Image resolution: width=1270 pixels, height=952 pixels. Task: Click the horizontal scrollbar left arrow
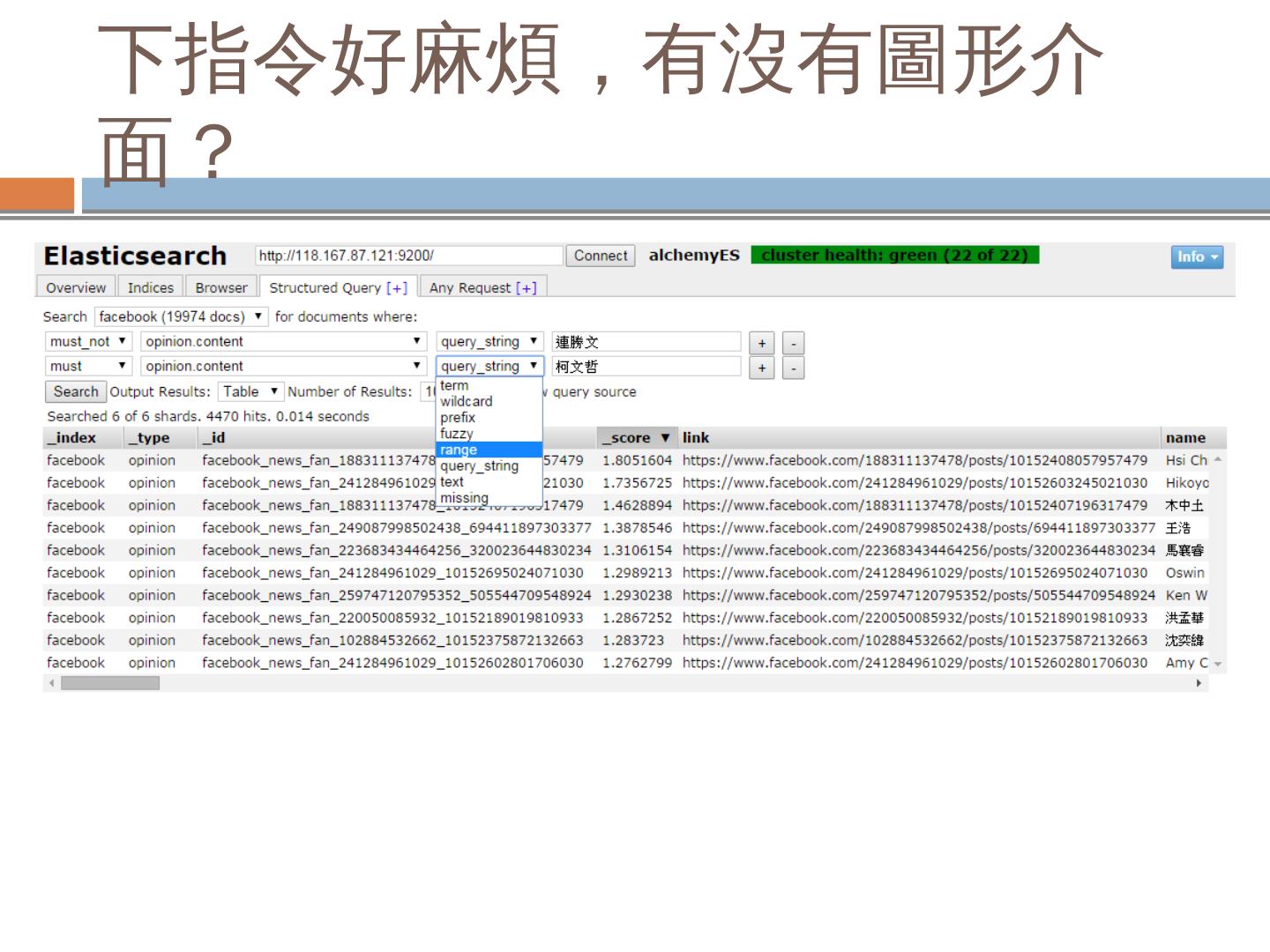(x=52, y=683)
